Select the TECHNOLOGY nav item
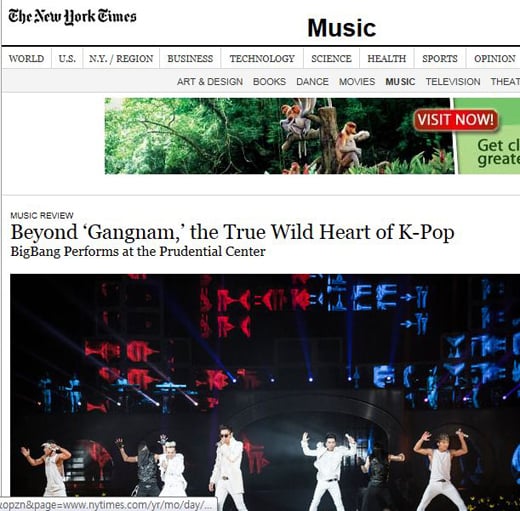 (262, 59)
